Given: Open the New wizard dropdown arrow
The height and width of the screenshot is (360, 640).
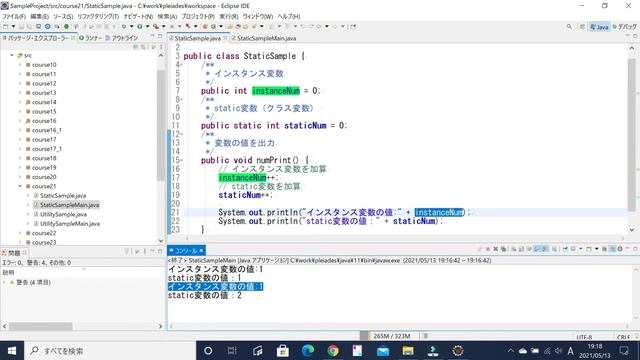Looking at the screenshot, I should click(x=13, y=27).
